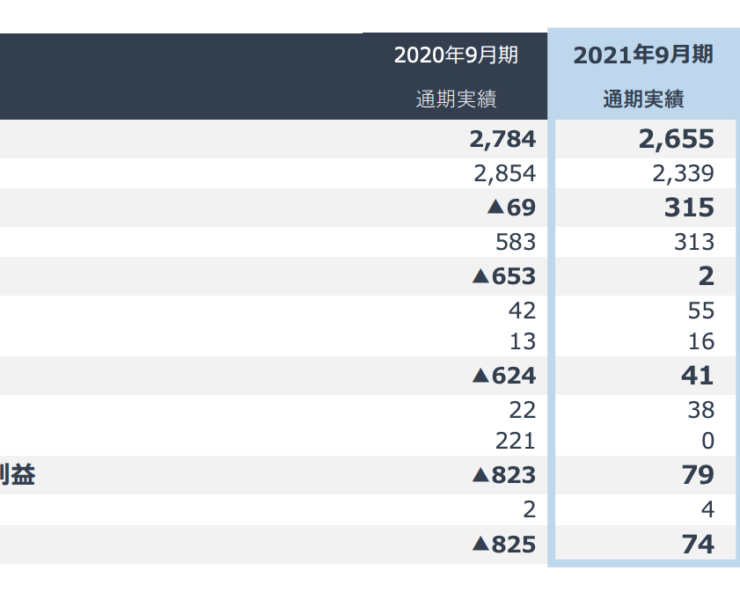The width and height of the screenshot is (740, 600).
Task: Select the ▲825 bottom row value
Action: pos(503,544)
